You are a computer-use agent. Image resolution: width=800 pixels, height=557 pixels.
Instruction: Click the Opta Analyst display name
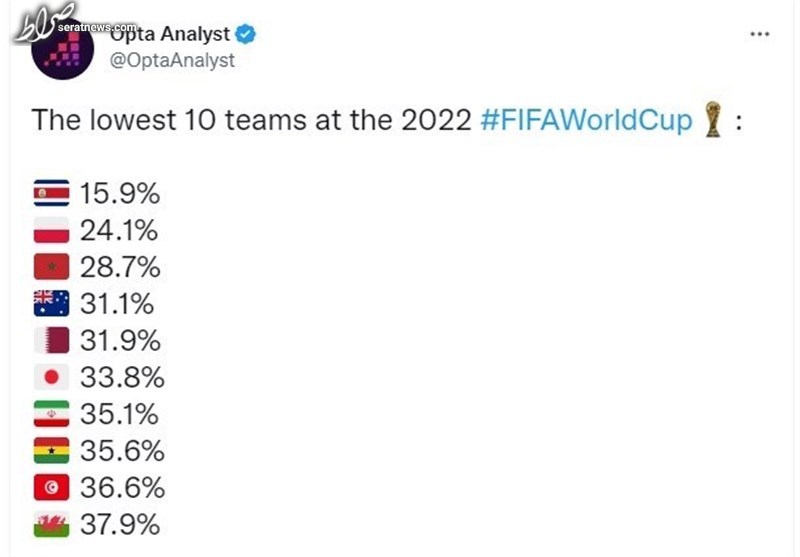[170, 34]
